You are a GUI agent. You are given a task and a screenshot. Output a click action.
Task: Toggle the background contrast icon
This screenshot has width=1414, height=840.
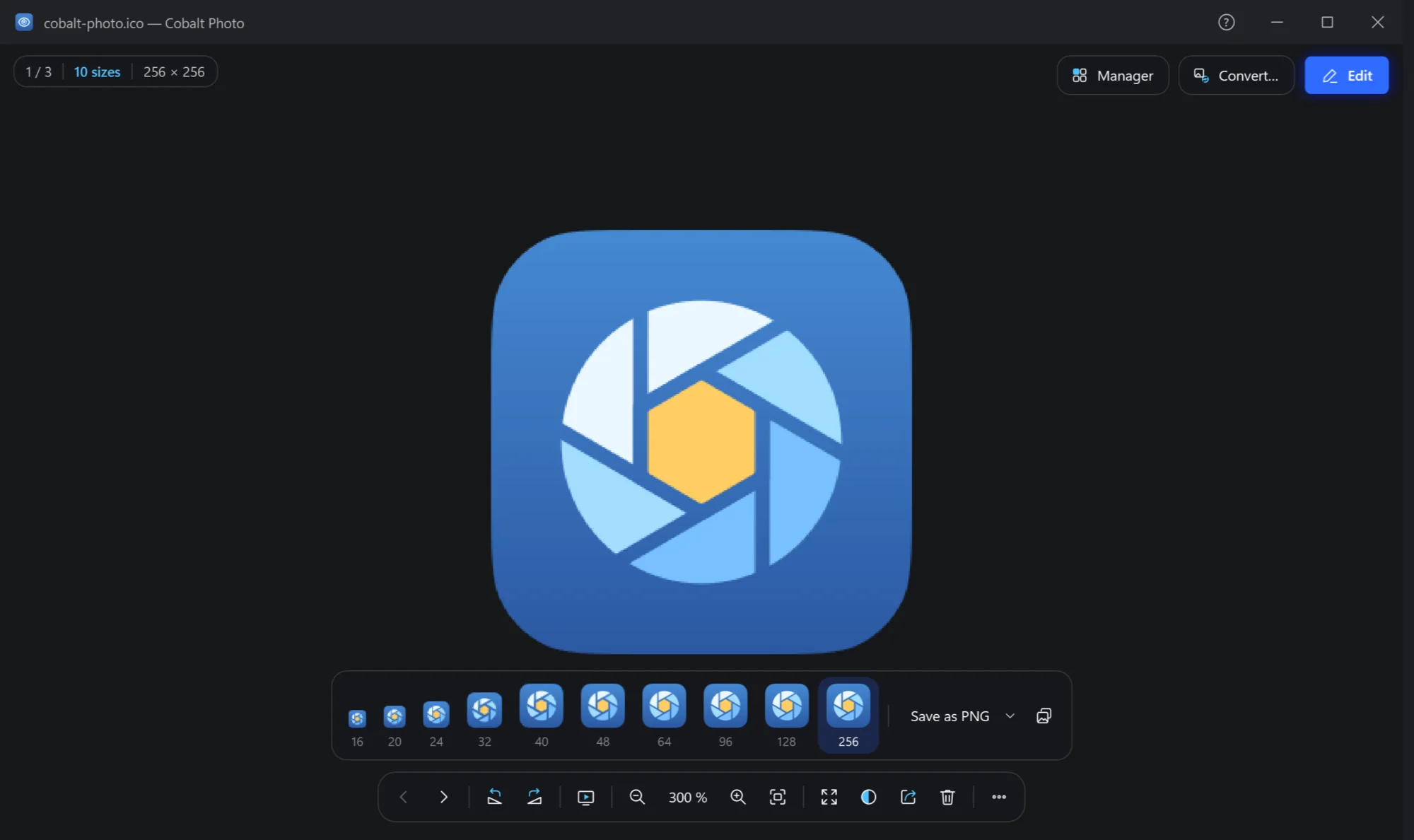(x=869, y=797)
